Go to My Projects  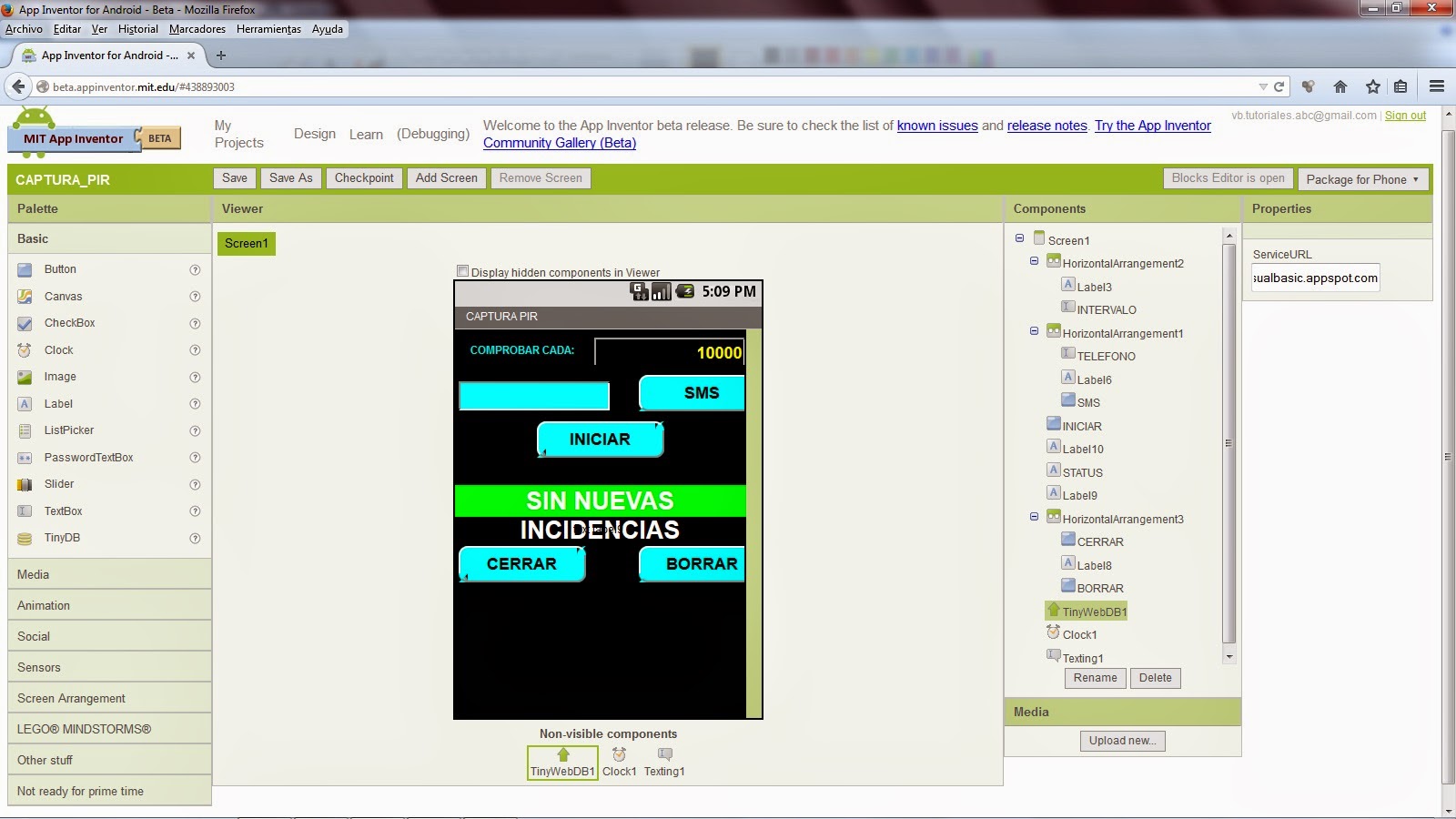238,134
